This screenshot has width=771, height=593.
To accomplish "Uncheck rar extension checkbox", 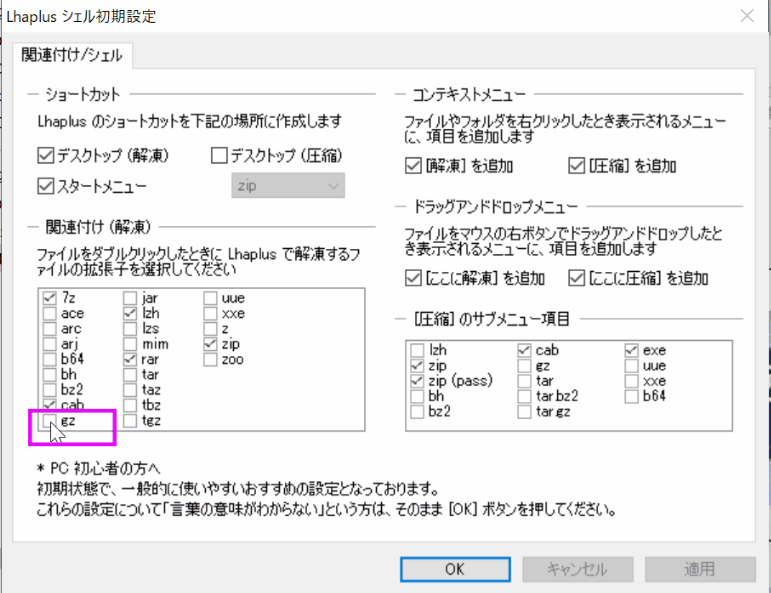I will 130,359.
